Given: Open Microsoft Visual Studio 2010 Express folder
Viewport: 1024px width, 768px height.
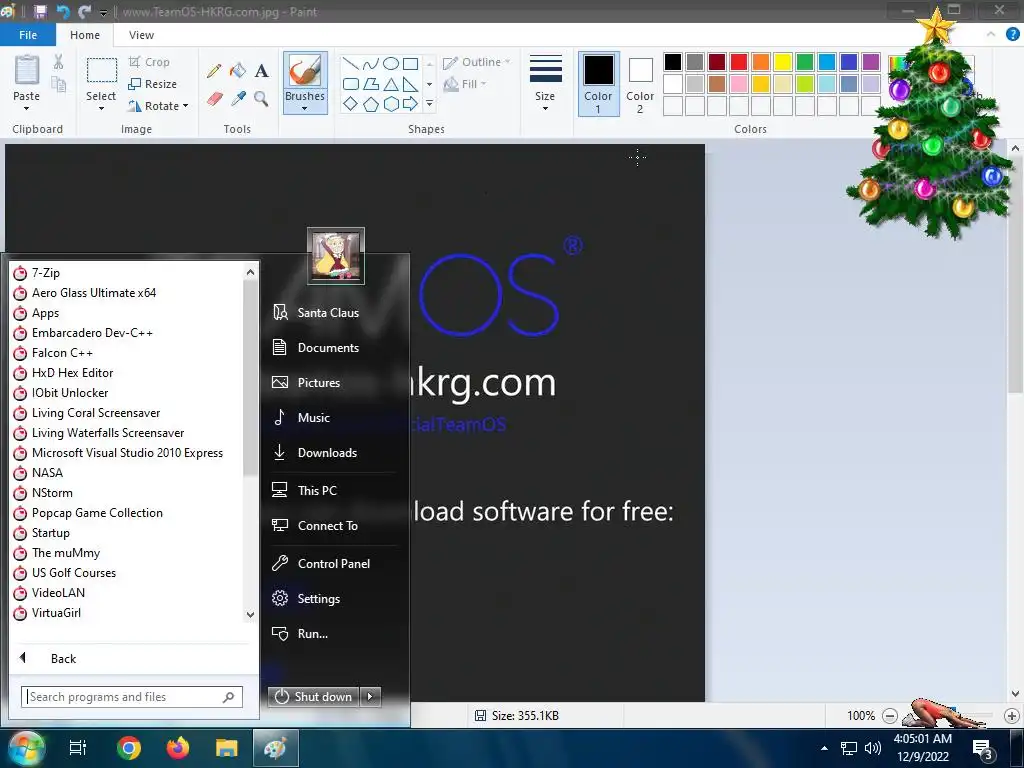Looking at the screenshot, I should [x=127, y=453].
